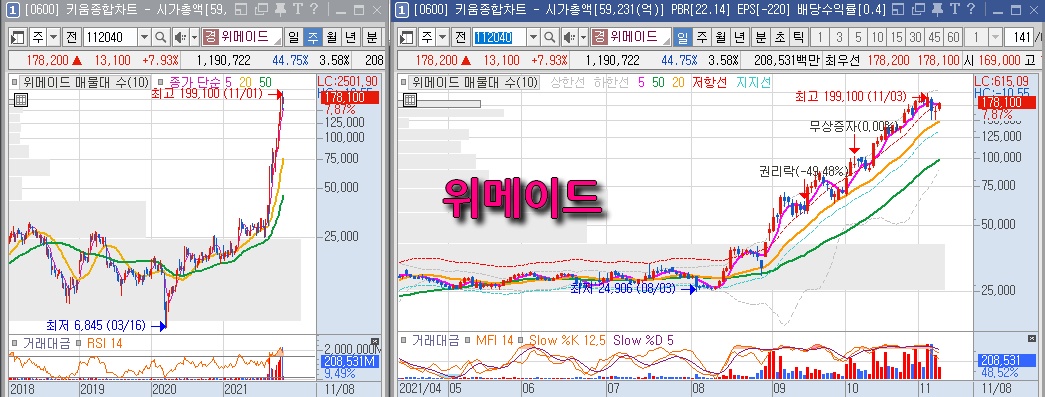Toggle 위메이드 매물대 marker in right chart
This screenshot has height=397, width=1045.
tap(404, 83)
